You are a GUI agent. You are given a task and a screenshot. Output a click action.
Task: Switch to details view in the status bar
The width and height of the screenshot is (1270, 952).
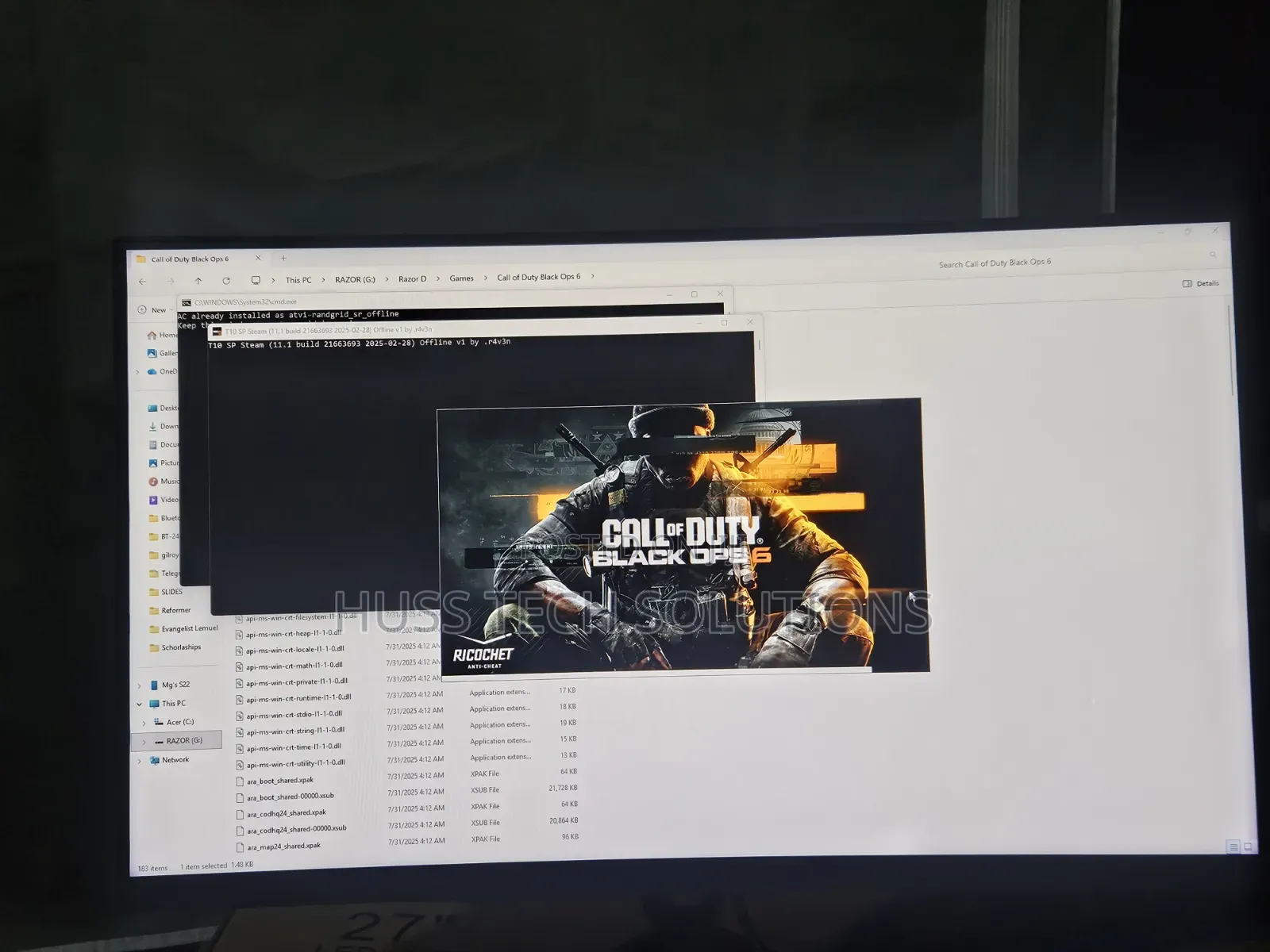tap(1233, 847)
